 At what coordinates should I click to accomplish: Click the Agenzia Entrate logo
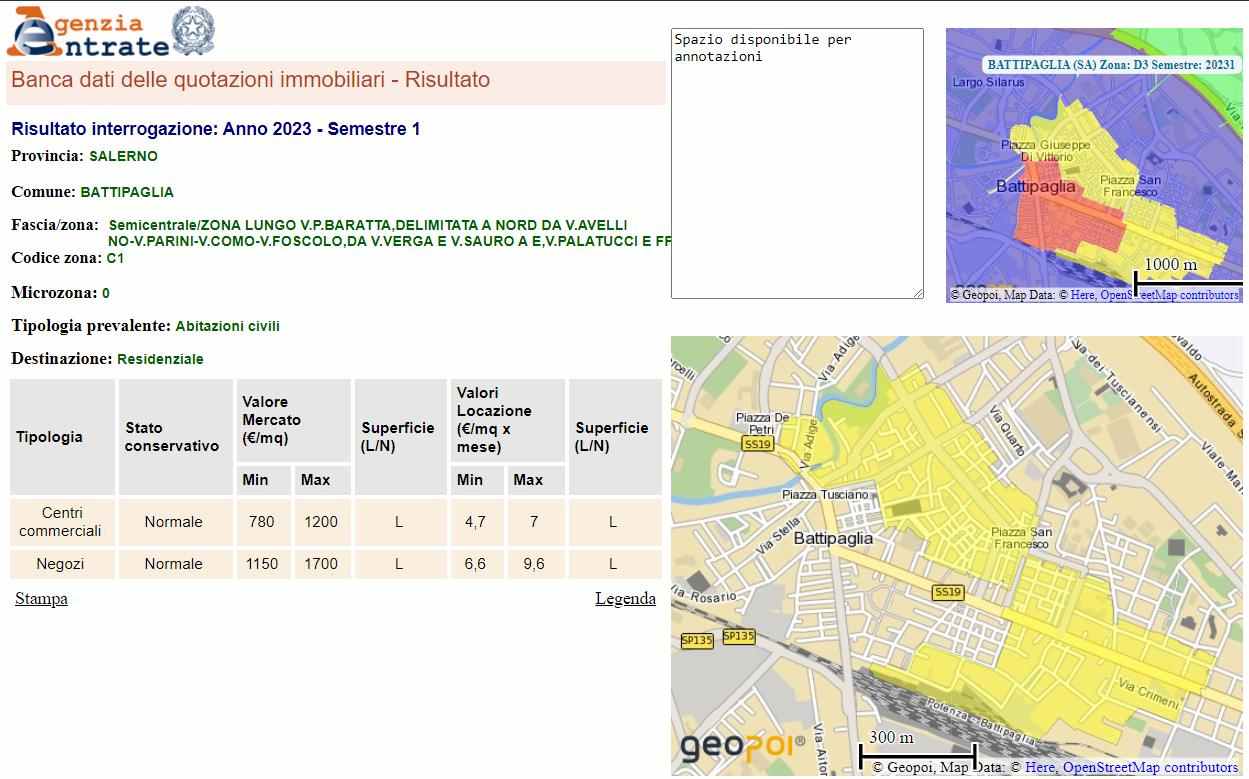(x=88, y=33)
